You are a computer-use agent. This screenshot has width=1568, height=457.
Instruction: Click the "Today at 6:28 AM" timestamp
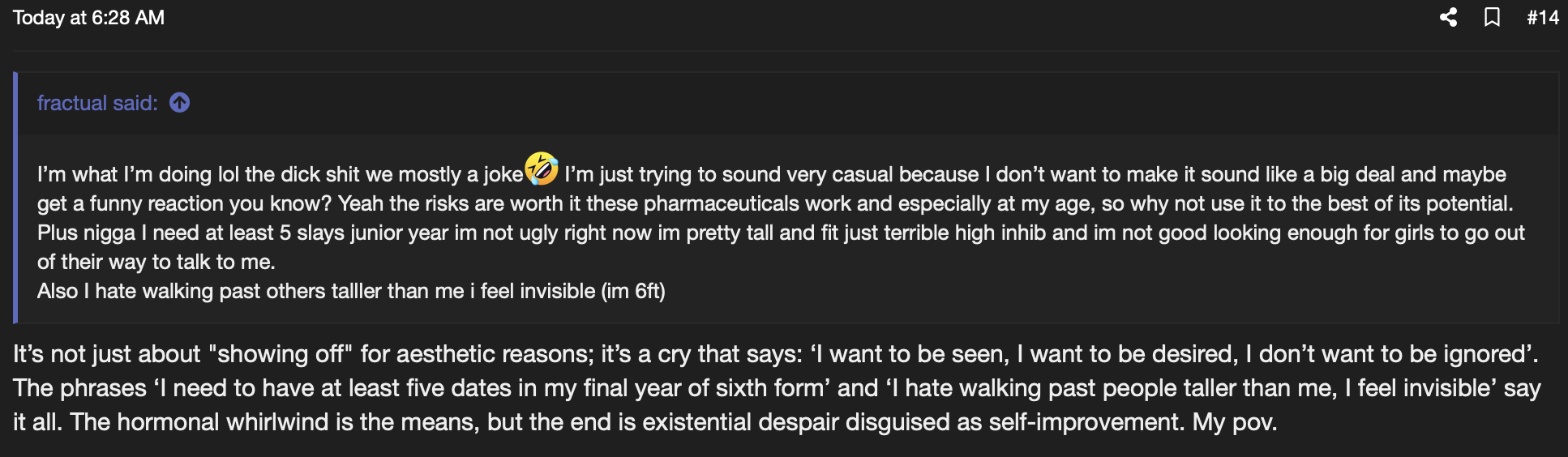click(88, 17)
